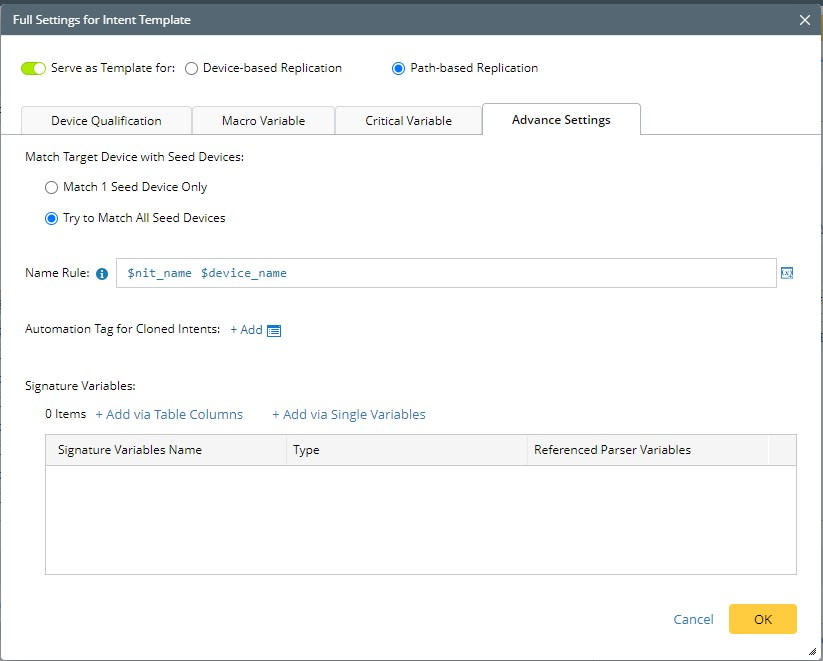This screenshot has height=661, width=823.
Task: Open variable picker icon beside Name Rule field
Action: pyautogui.click(x=787, y=273)
